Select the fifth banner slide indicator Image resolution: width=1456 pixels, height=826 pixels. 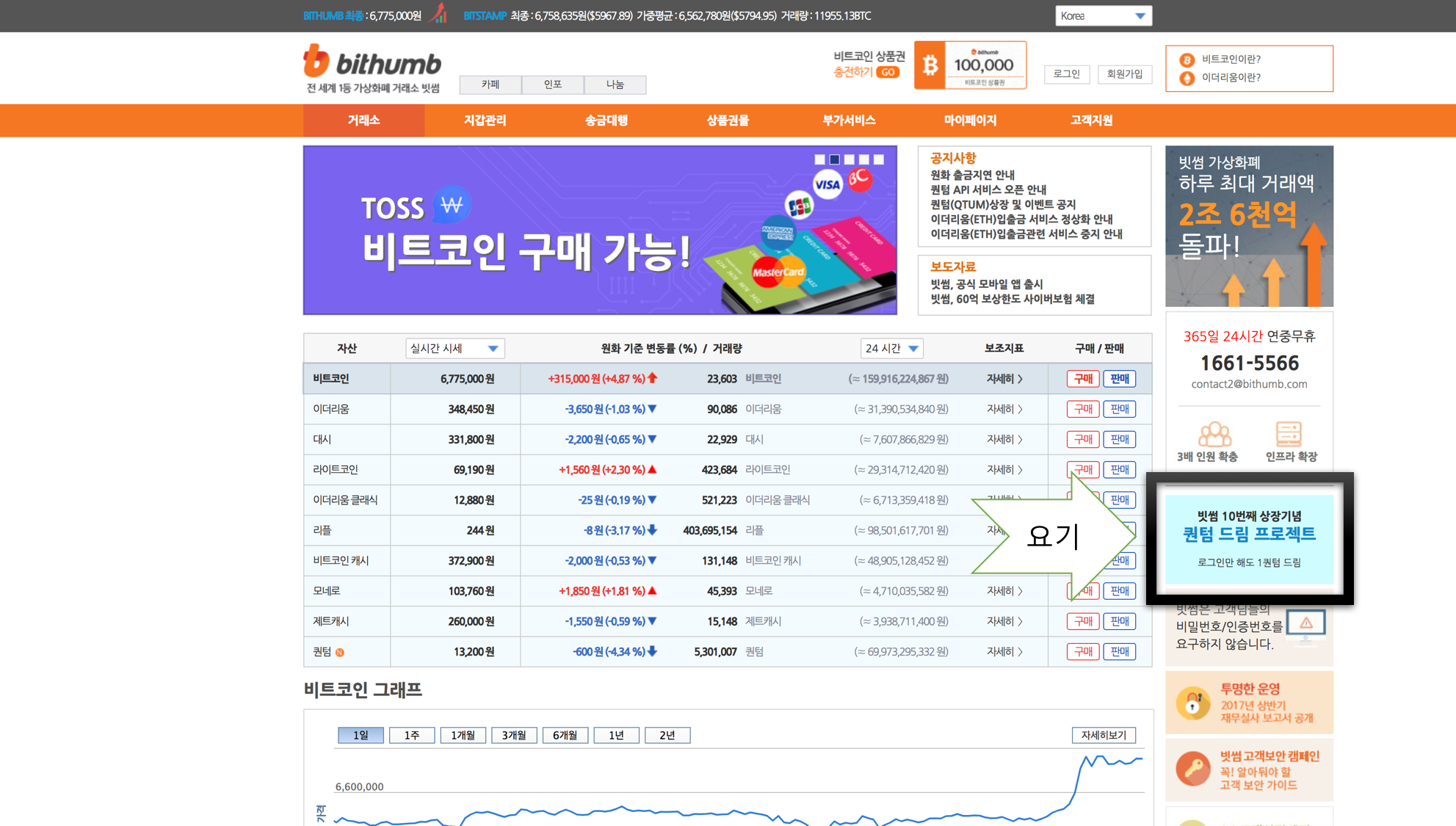(x=879, y=159)
